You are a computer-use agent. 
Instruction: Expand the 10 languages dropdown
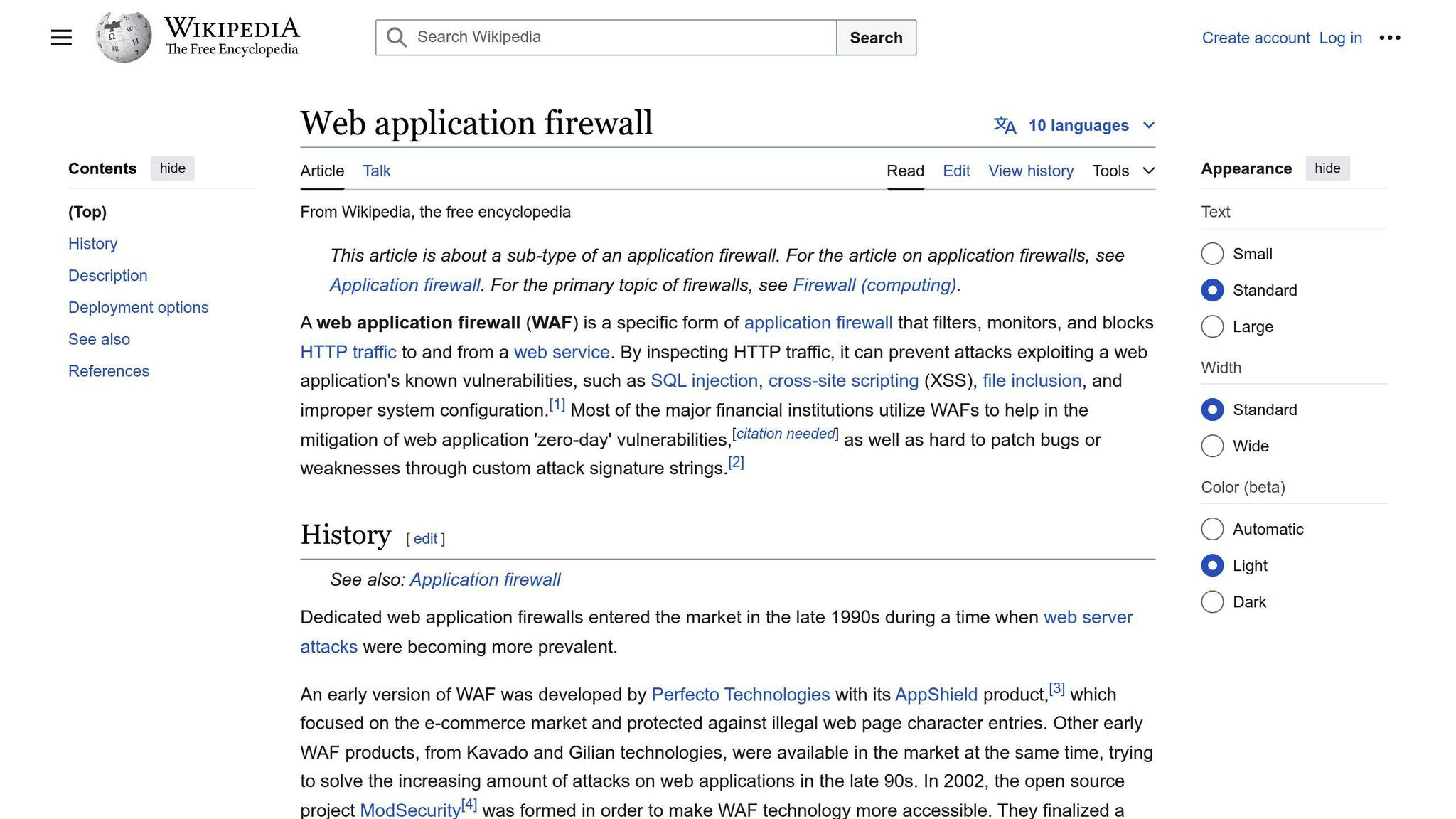(1078, 125)
